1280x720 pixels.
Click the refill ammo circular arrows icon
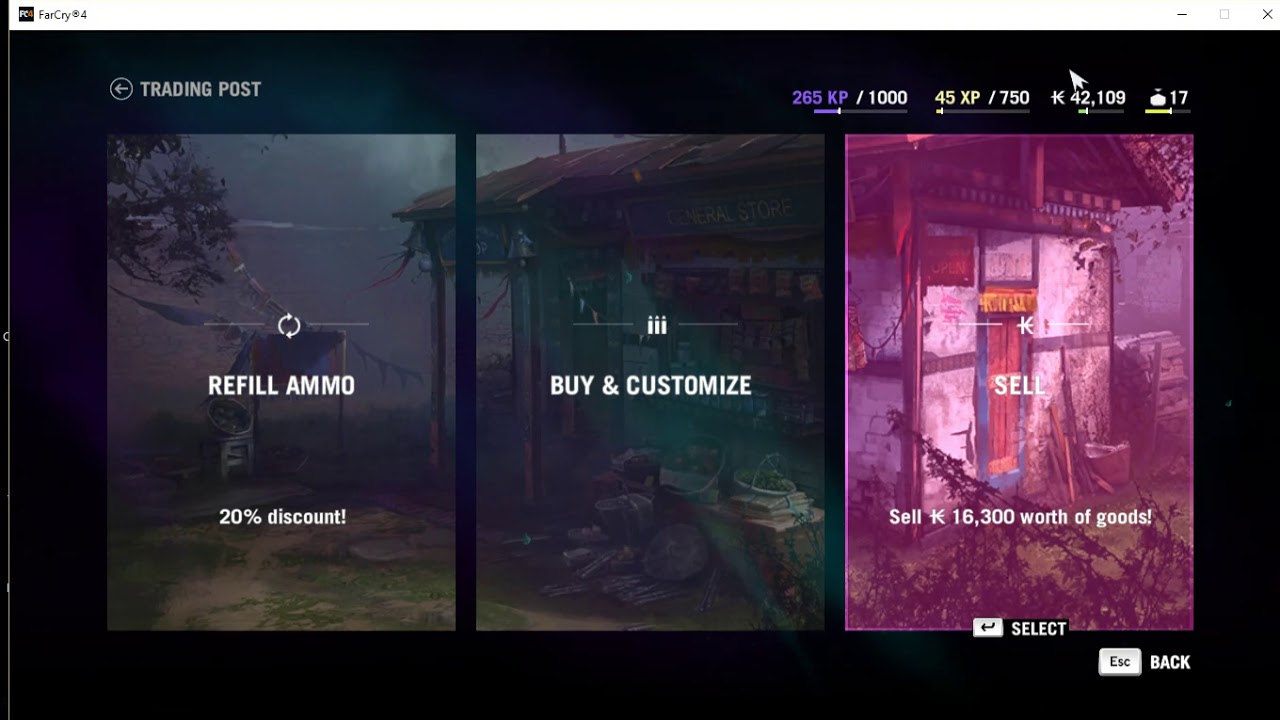[x=289, y=325]
